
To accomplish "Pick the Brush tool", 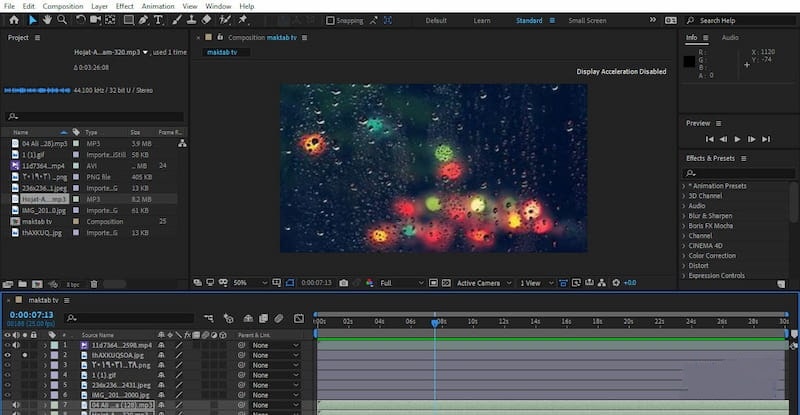I will click(176, 19).
